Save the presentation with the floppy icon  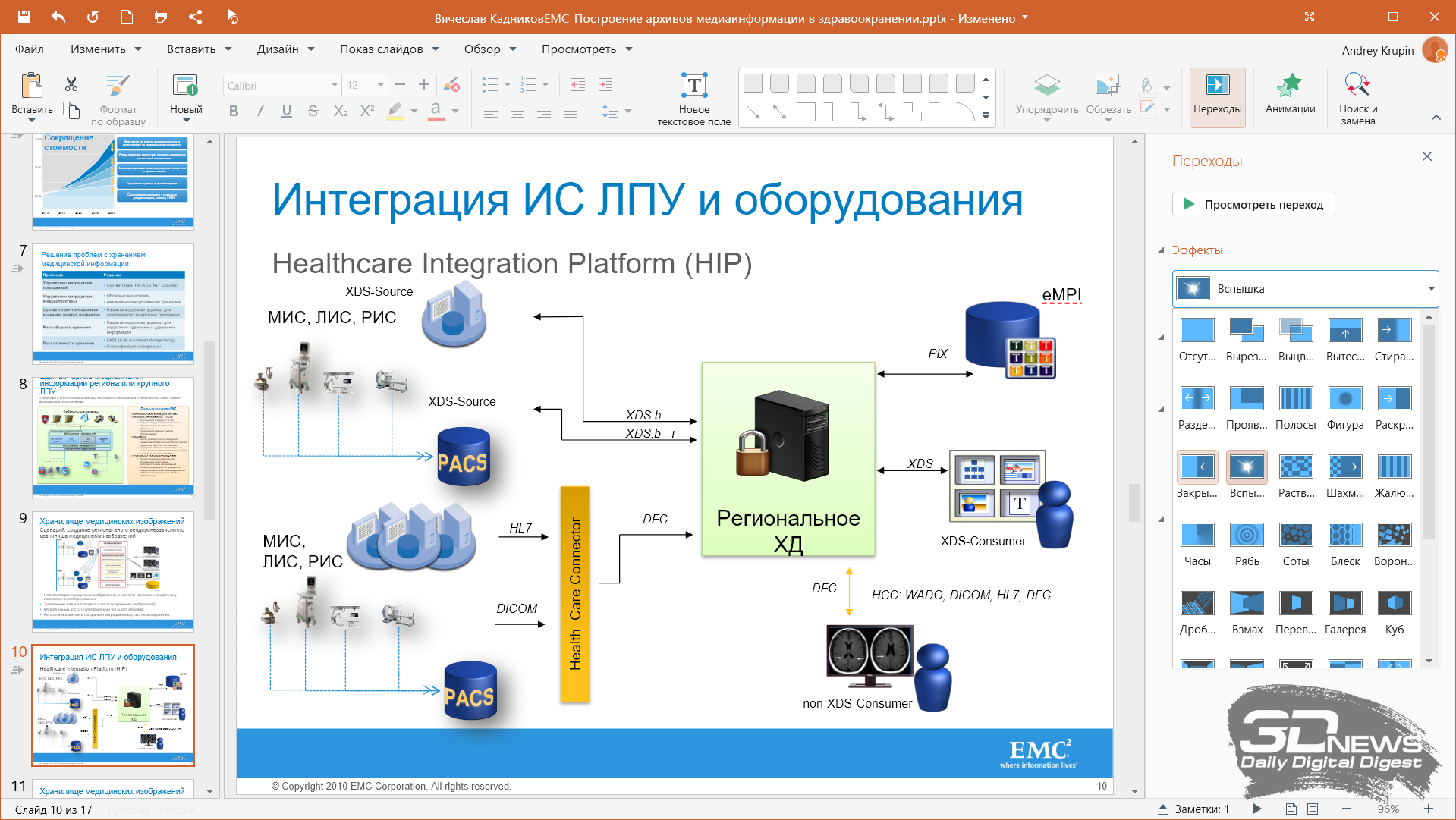(24, 17)
